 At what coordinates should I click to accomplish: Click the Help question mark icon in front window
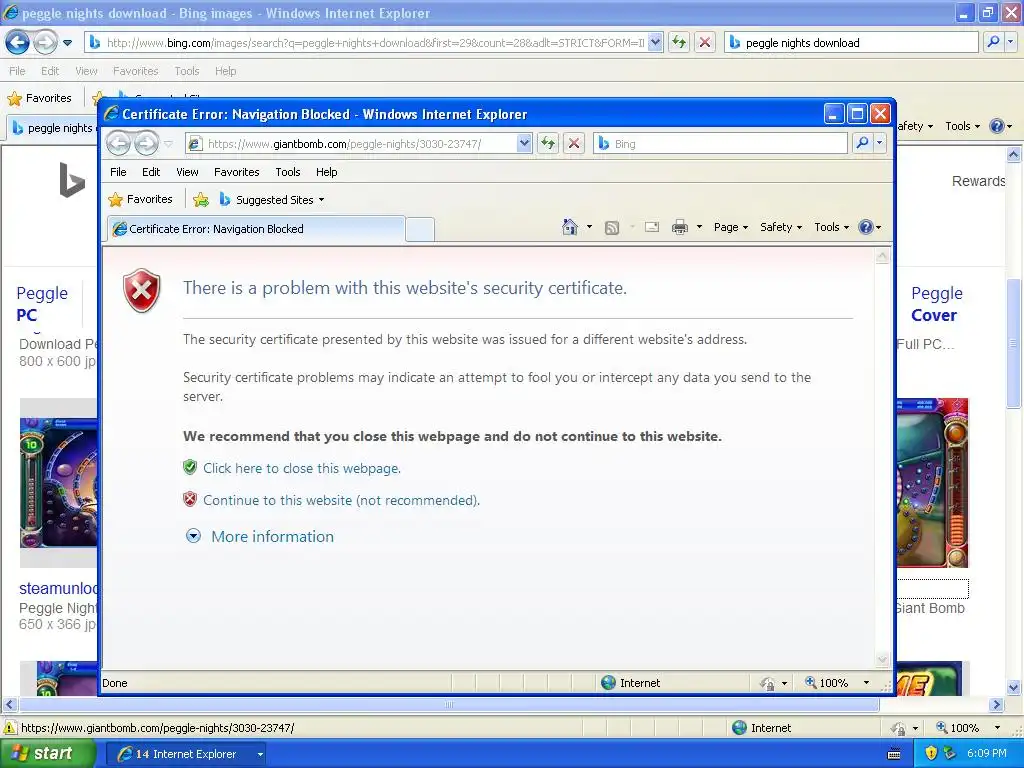[x=866, y=227]
